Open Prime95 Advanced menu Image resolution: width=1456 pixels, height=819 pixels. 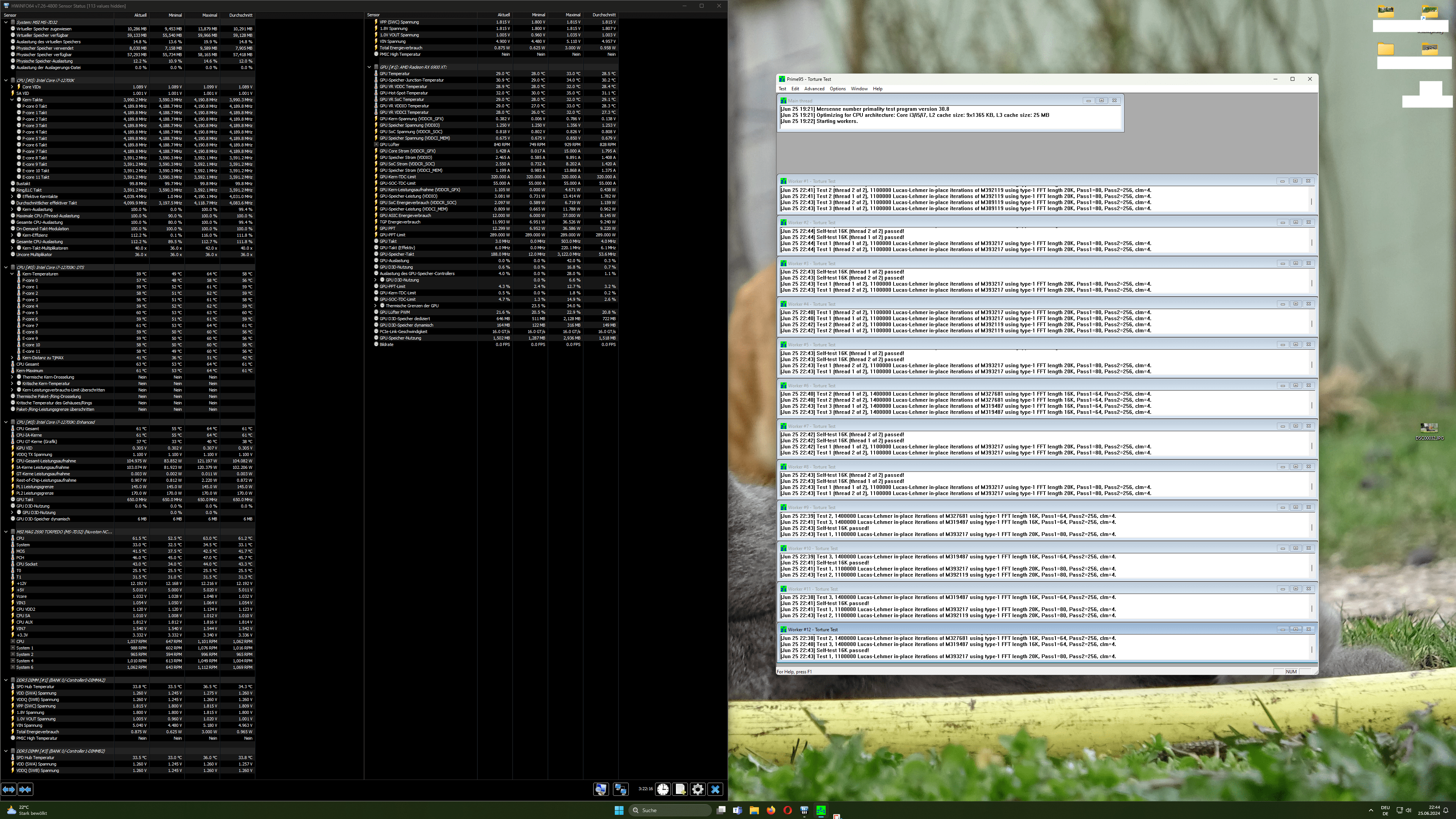(x=814, y=89)
